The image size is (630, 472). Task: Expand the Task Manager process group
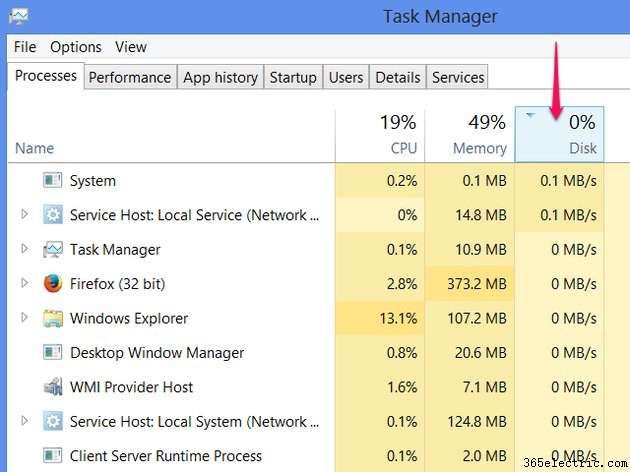[x=25, y=249]
